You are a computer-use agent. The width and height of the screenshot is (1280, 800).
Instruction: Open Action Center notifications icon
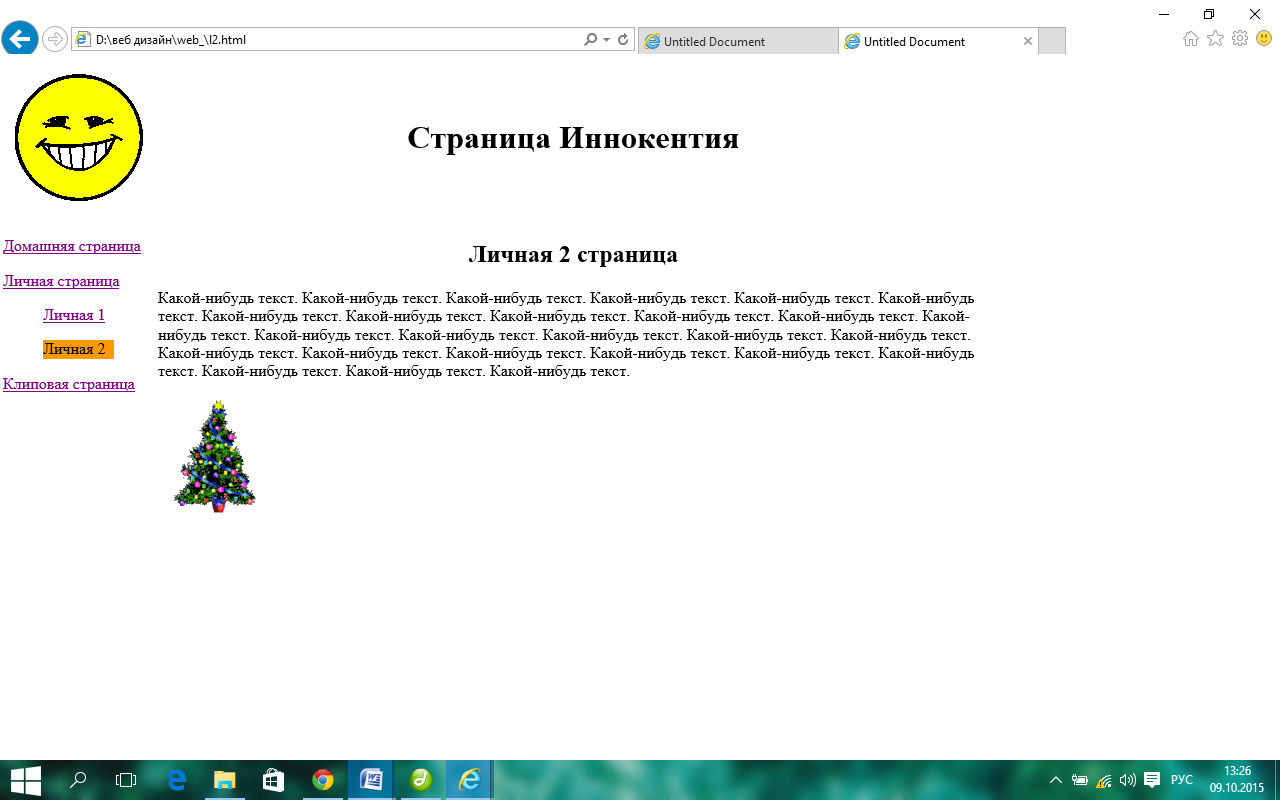coord(1152,780)
